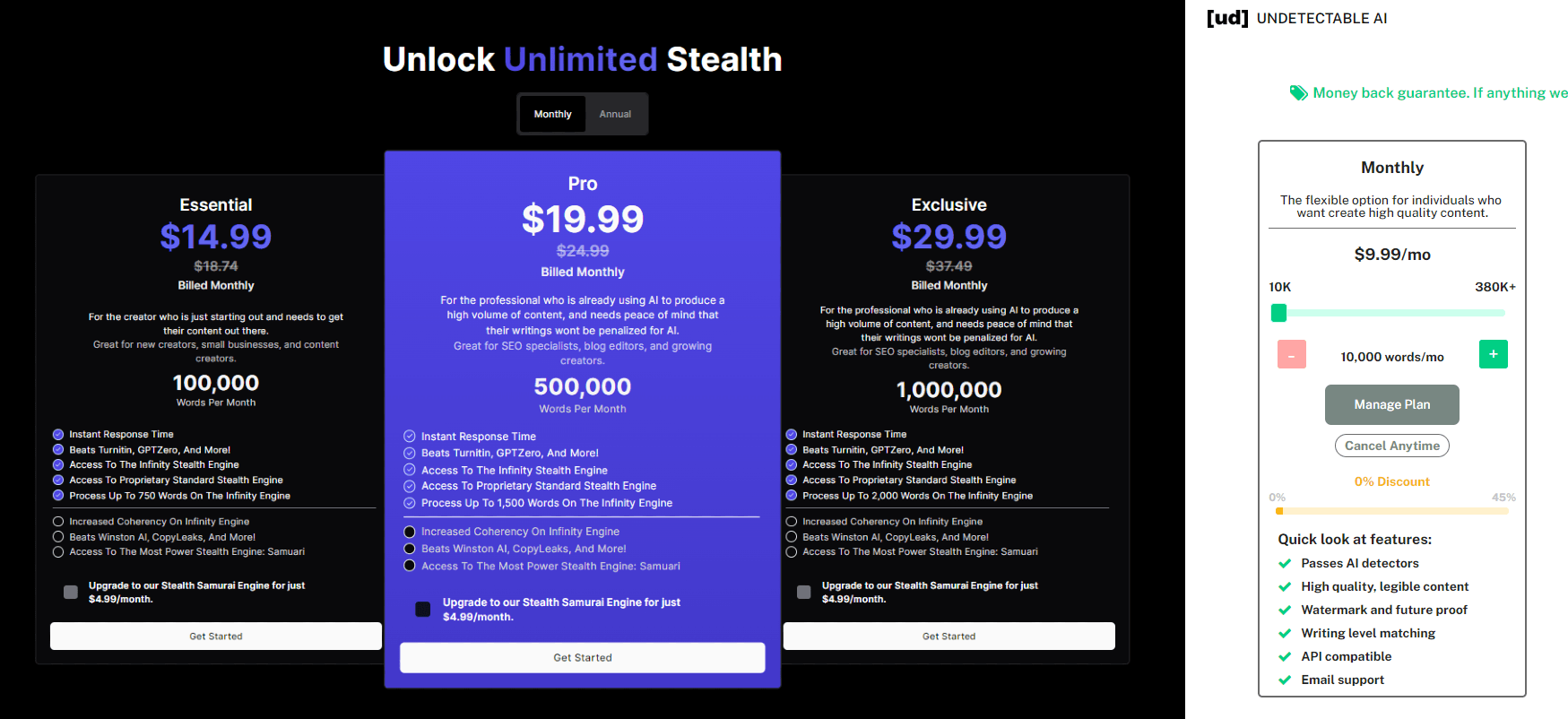Click the green money back guarantee tag icon

[x=1298, y=92]
